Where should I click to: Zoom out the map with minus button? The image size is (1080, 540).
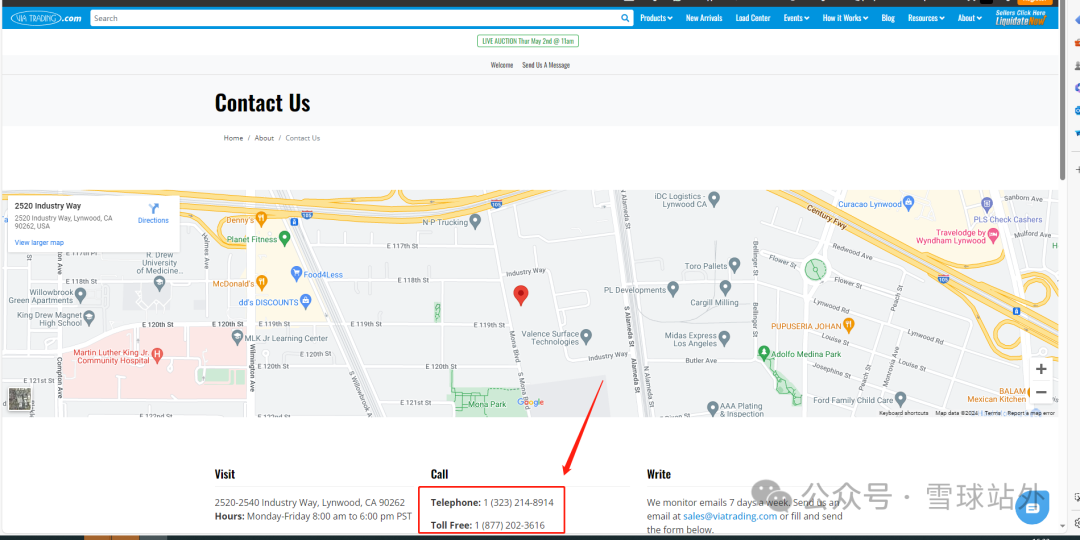click(1041, 392)
